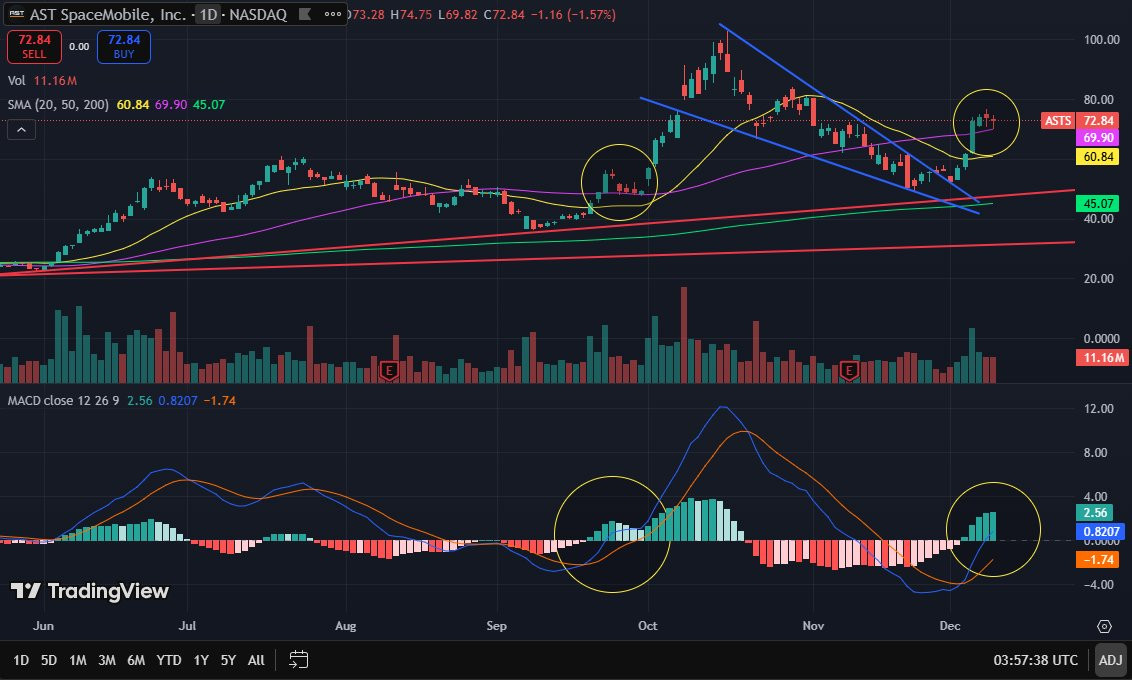This screenshot has height=680, width=1132.
Task: Click the yellow 60.84 value in SMA legend
Action: click(133, 105)
